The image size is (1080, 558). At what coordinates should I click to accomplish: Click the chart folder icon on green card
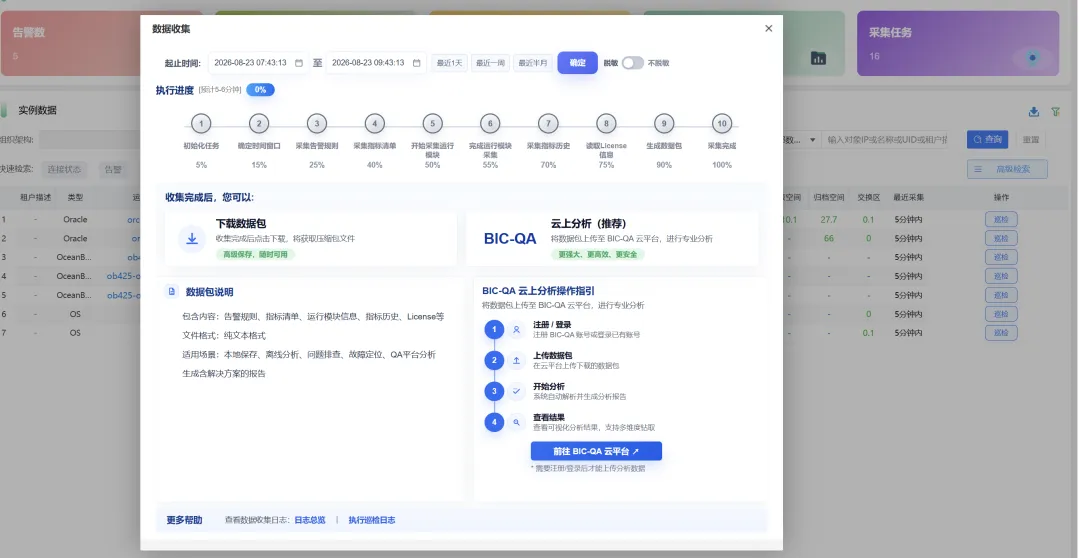[x=818, y=58]
